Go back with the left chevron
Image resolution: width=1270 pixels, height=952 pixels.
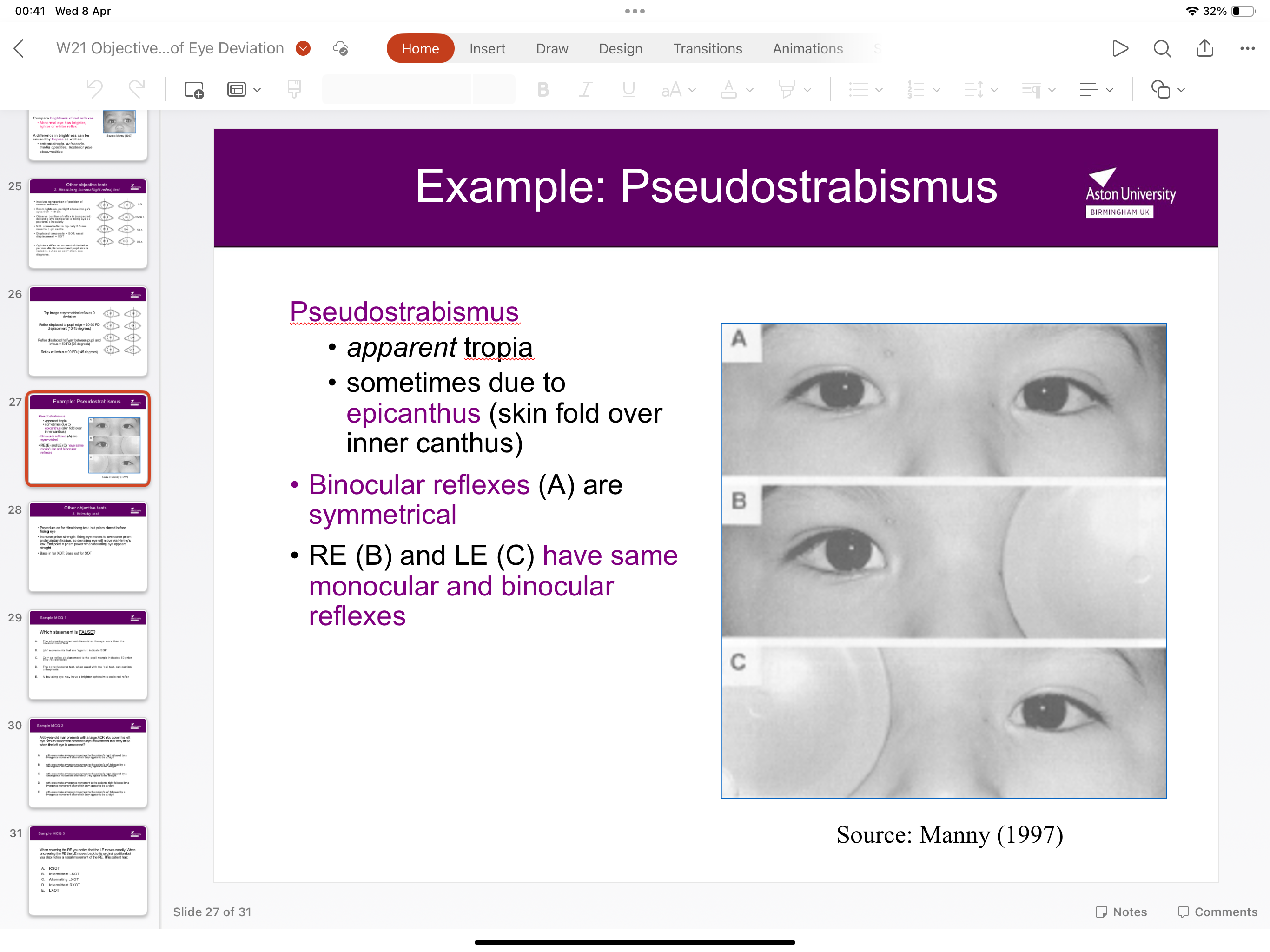(19, 48)
